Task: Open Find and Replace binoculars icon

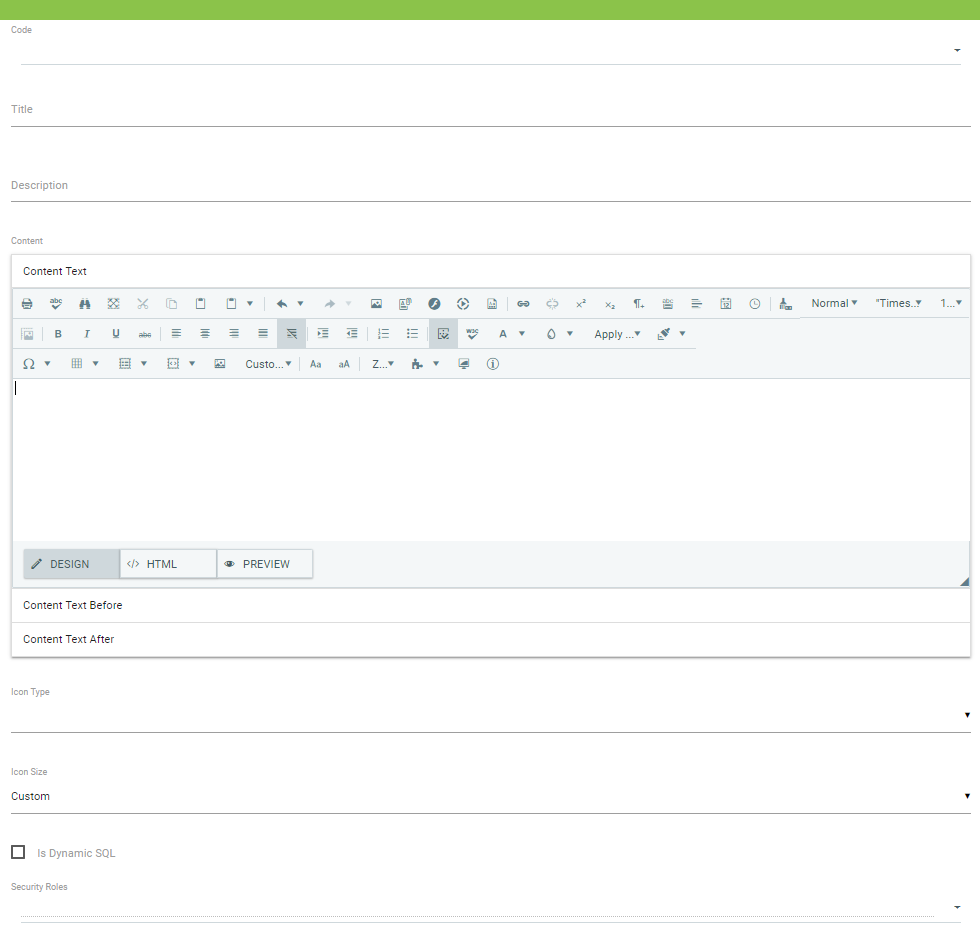Action: 85,304
